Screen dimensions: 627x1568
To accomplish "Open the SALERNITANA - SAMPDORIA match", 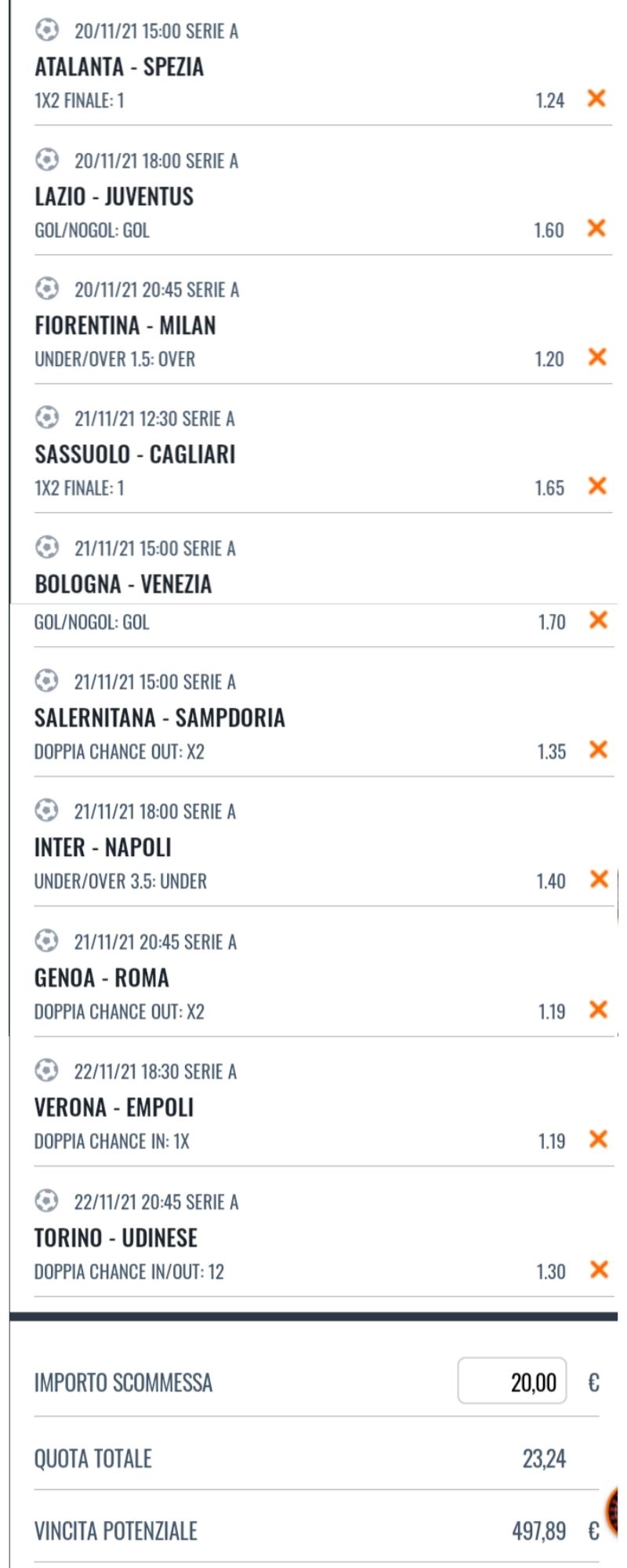I will pyautogui.click(x=160, y=717).
